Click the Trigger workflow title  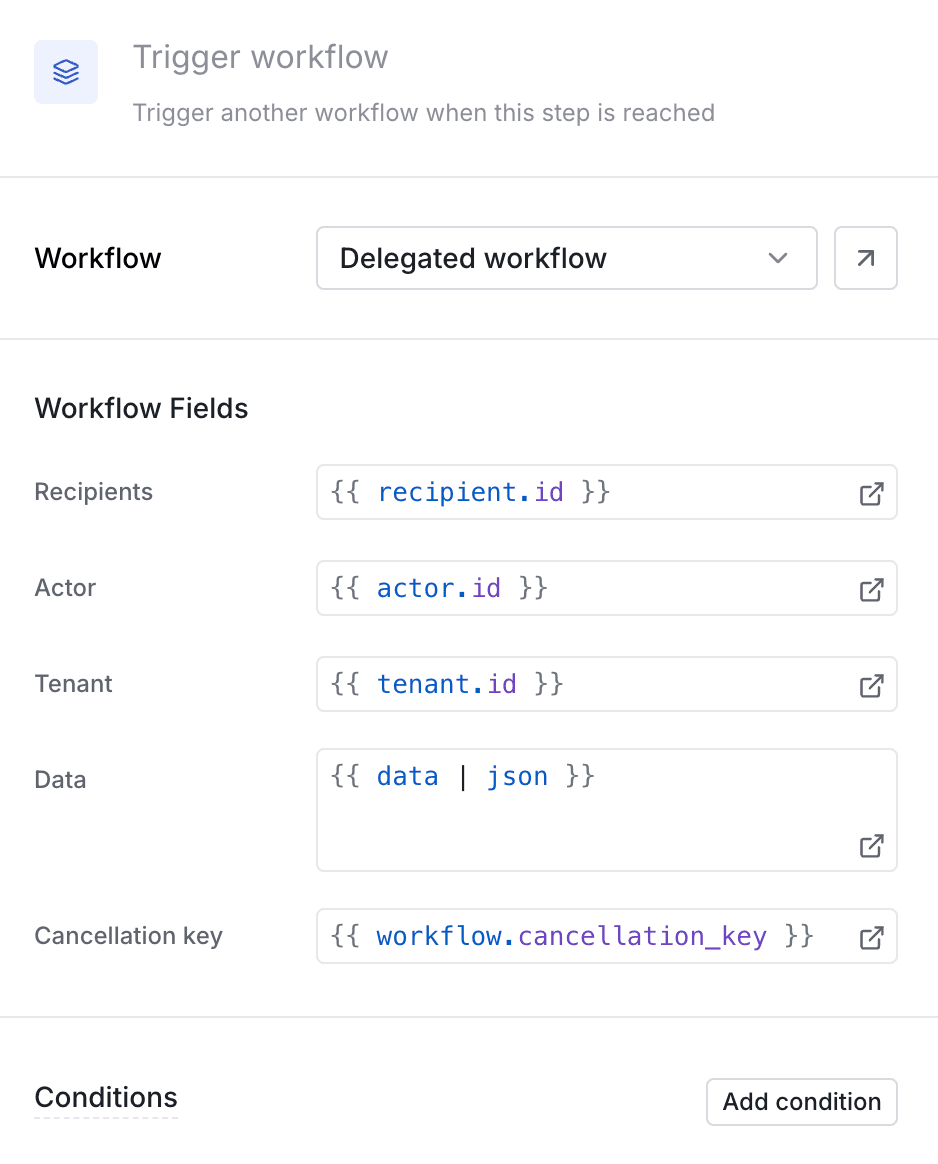tap(260, 57)
